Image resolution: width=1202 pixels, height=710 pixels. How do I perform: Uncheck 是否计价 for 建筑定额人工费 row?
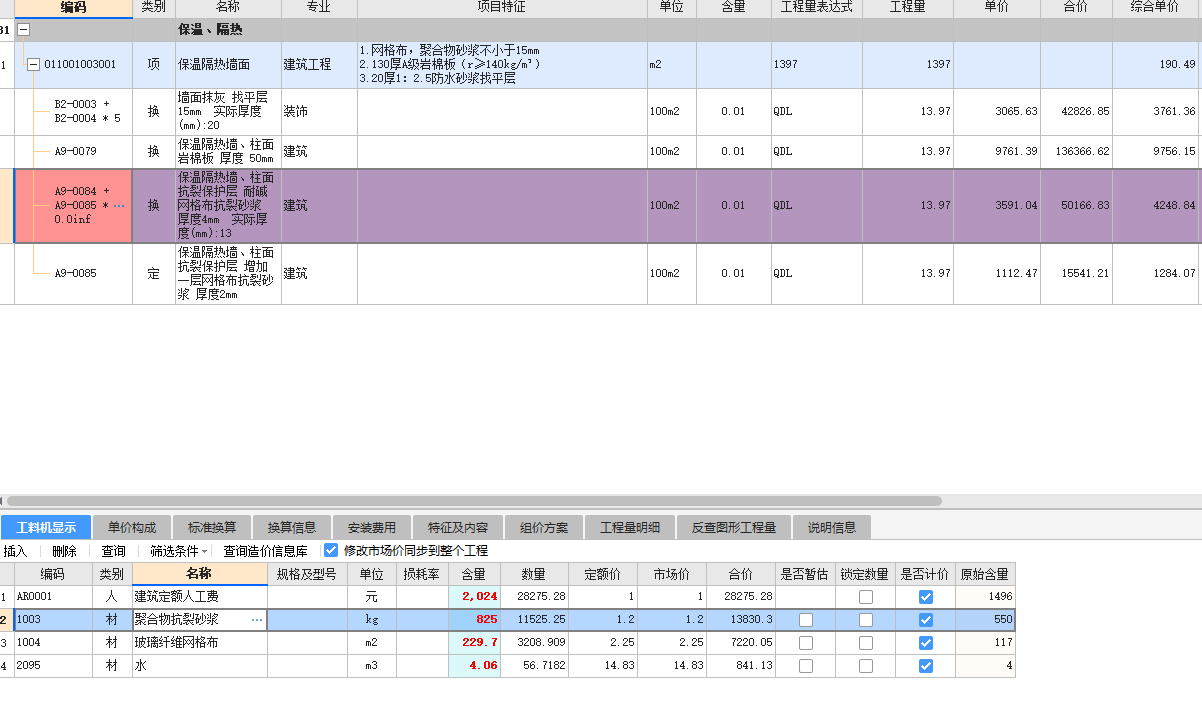pyautogui.click(x=926, y=597)
